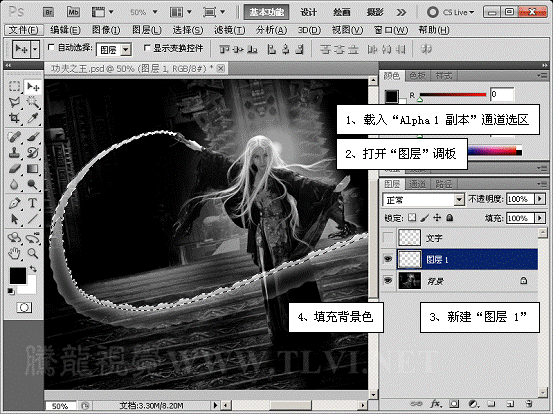Select the Healing Brush tool
This screenshot has width=553, height=414.
click(14, 136)
